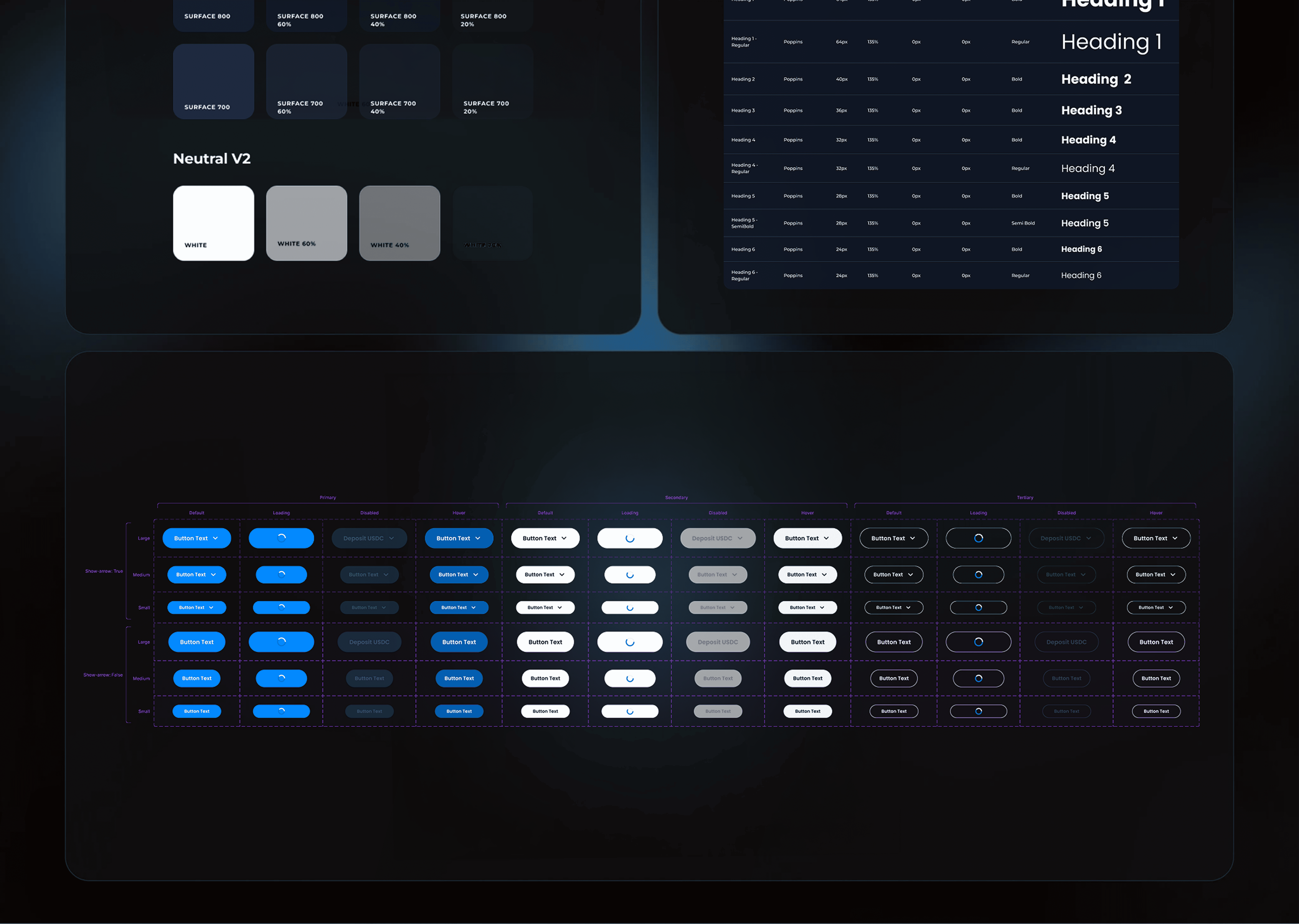Click spinner in small tertiary loading button, arrow-true row
This screenshot has height=924, width=1299.
[979, 608]
